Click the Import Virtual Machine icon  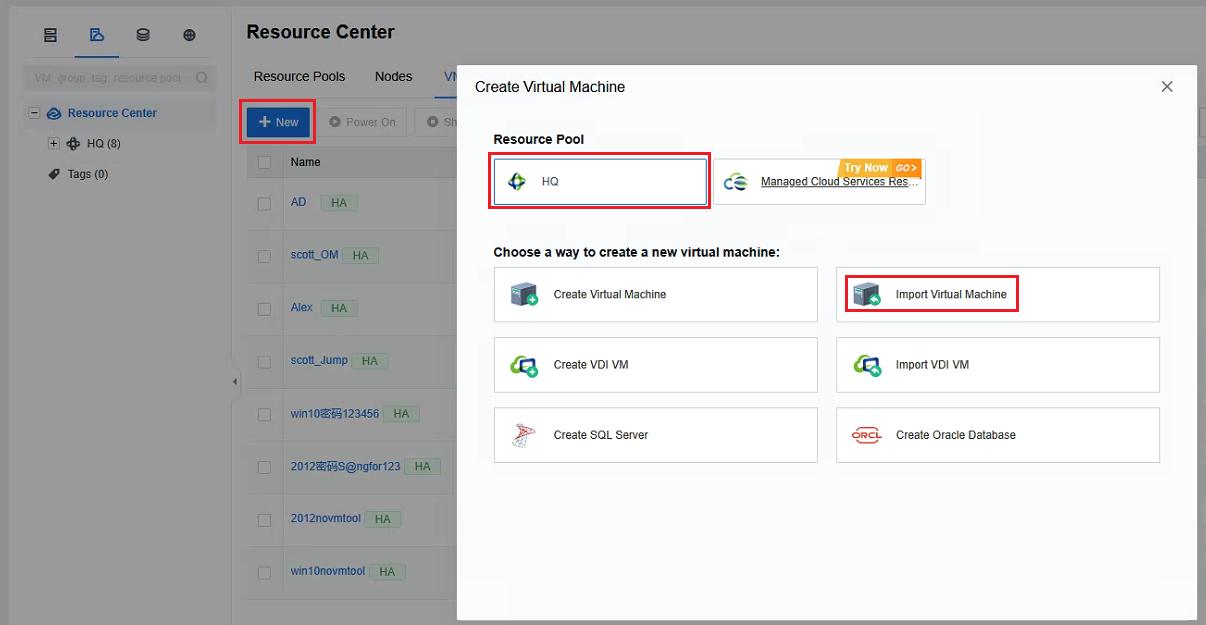coord(866,294)
